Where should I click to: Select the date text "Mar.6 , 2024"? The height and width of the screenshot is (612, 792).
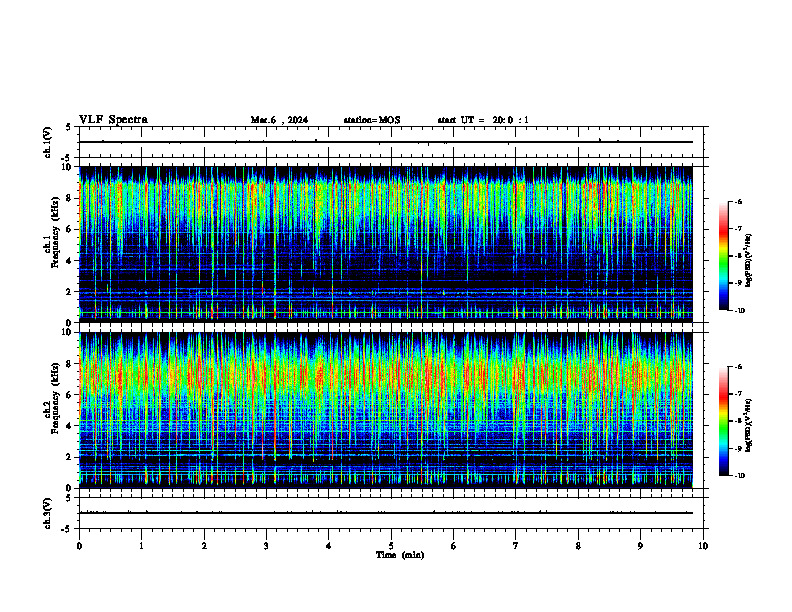click(x=279, y=120)
